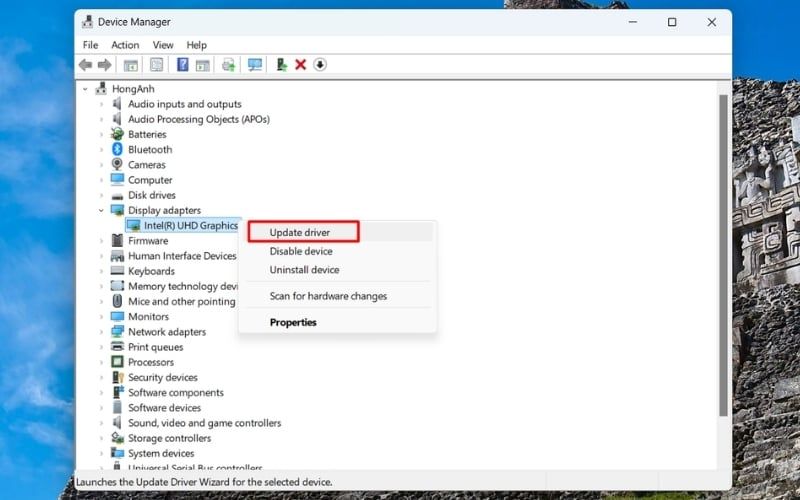Viewport: 800px width, 500px height.
Task: Click the black down-arrow Disable device icon
Action: (320, 65)
